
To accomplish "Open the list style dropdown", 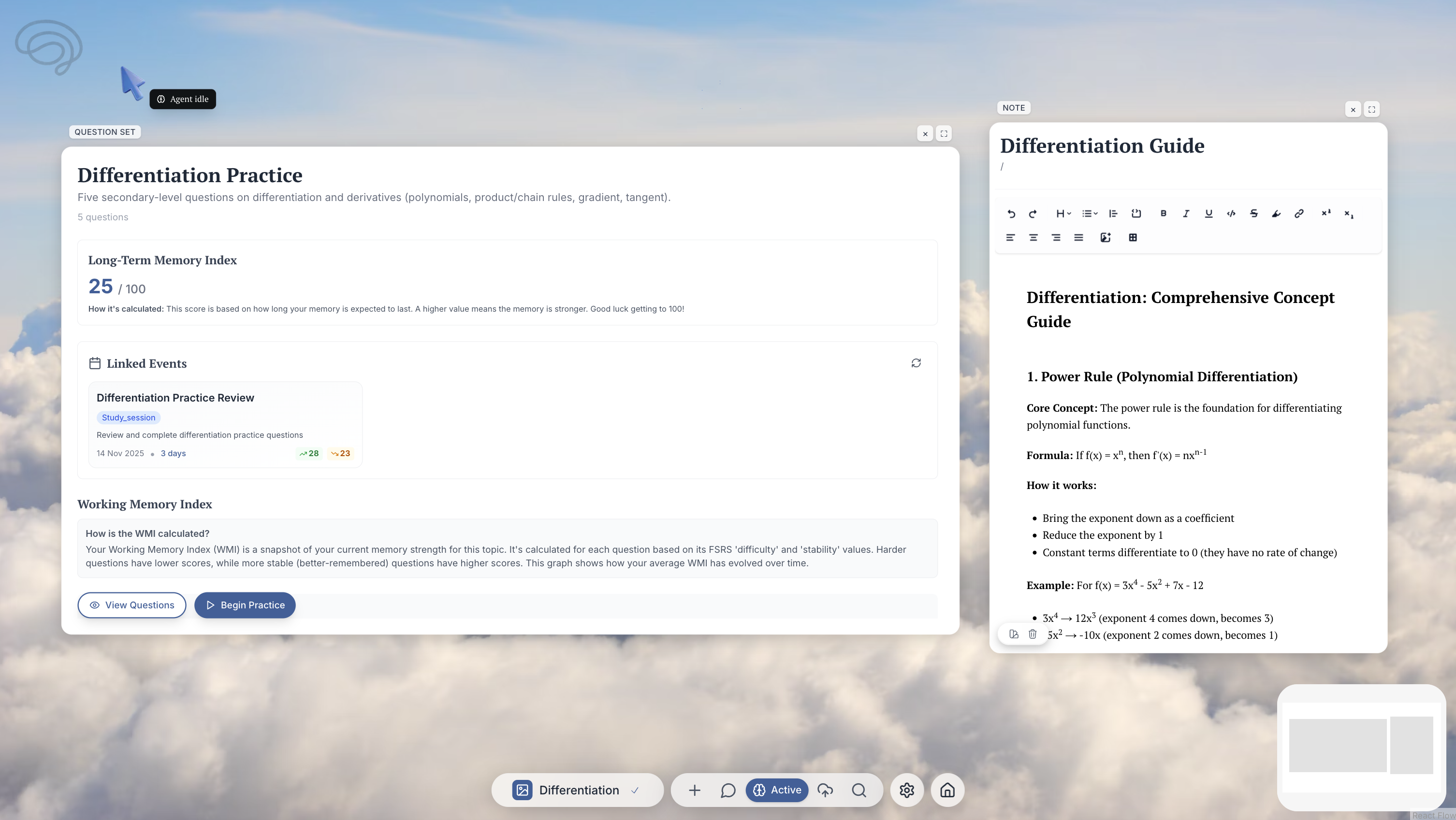I will coord(1089,214).
